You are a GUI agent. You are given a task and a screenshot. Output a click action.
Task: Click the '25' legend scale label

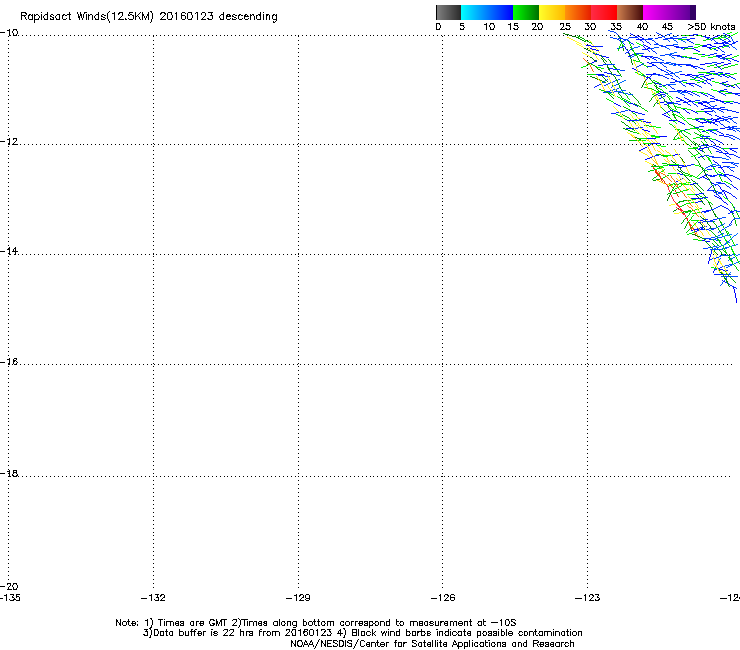tap(565, 27)
